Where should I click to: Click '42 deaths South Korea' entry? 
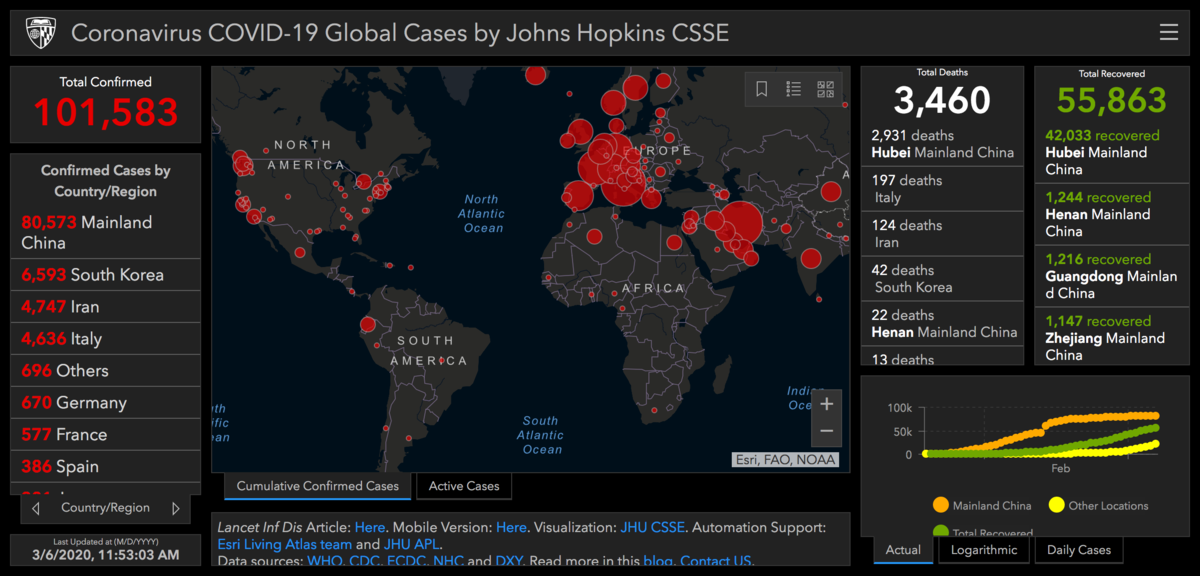click(x=942, y=279)
